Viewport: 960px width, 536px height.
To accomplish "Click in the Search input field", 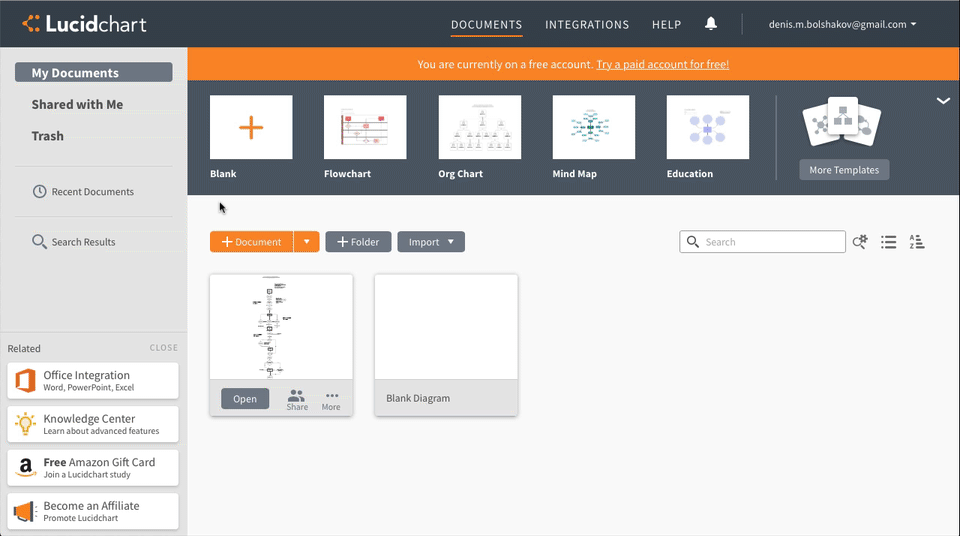I will 762,242.
